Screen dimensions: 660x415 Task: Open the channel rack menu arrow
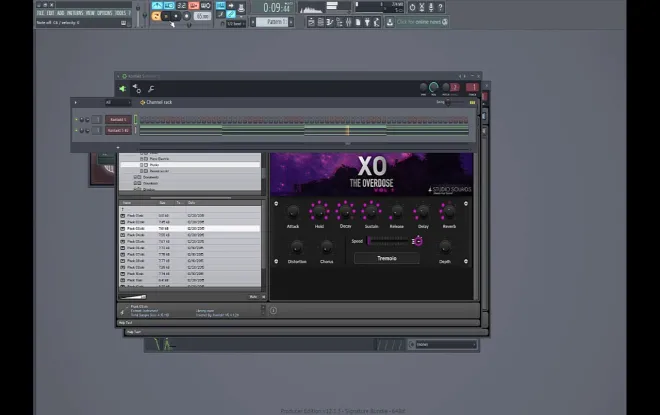point(76,102)
